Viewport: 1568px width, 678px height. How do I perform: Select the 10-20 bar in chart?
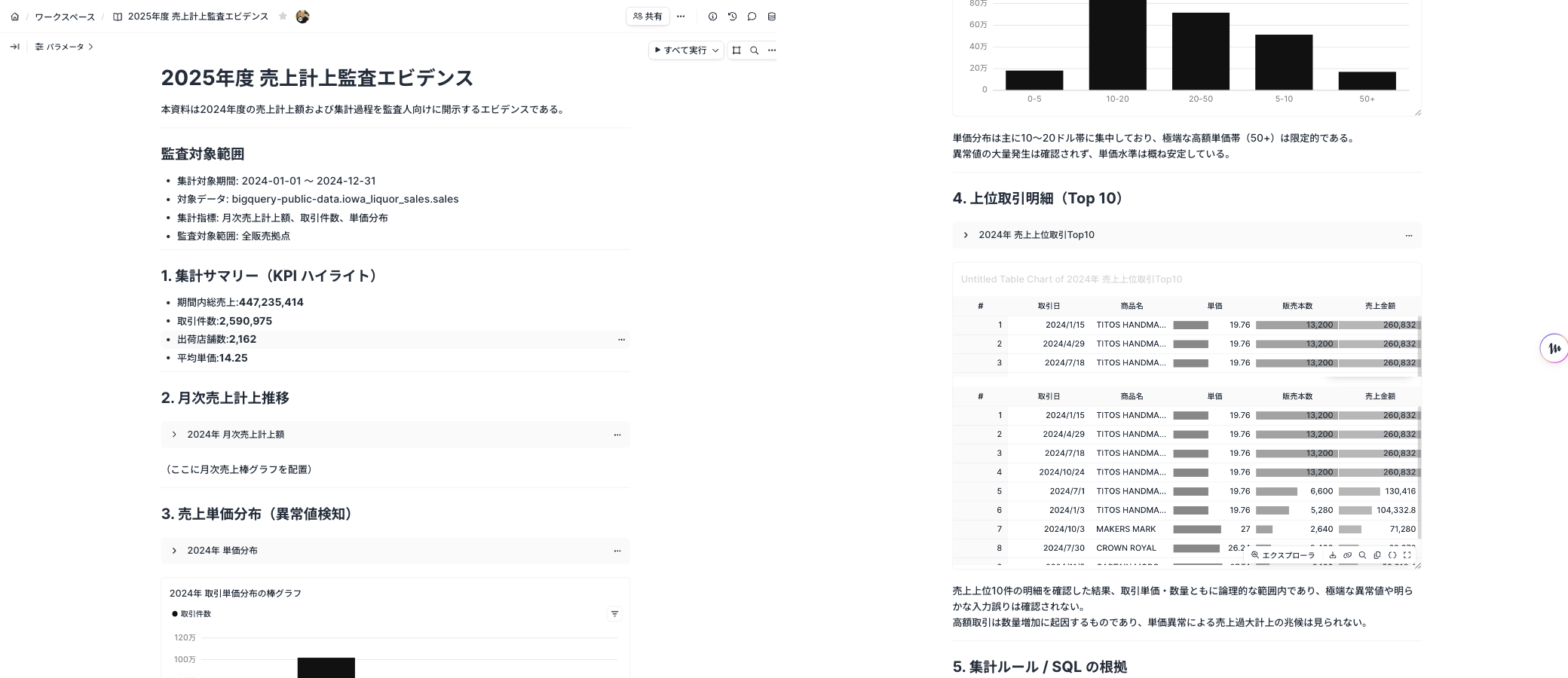1117,45
